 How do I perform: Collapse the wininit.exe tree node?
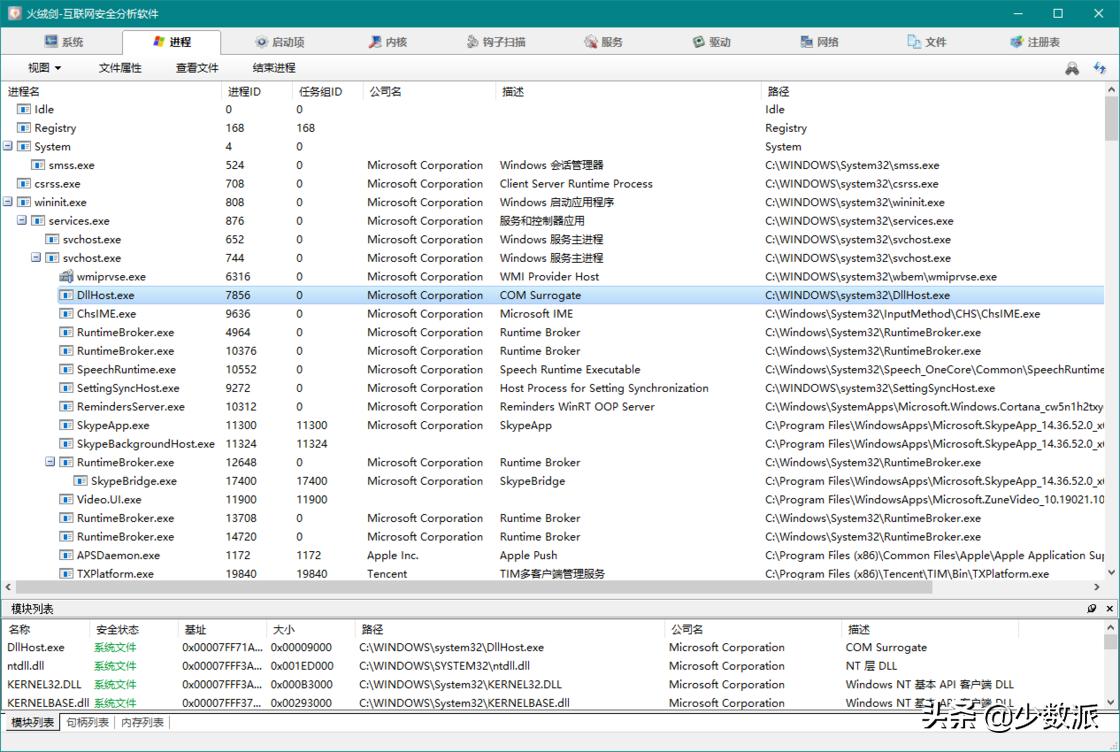[x=8, y=202]
